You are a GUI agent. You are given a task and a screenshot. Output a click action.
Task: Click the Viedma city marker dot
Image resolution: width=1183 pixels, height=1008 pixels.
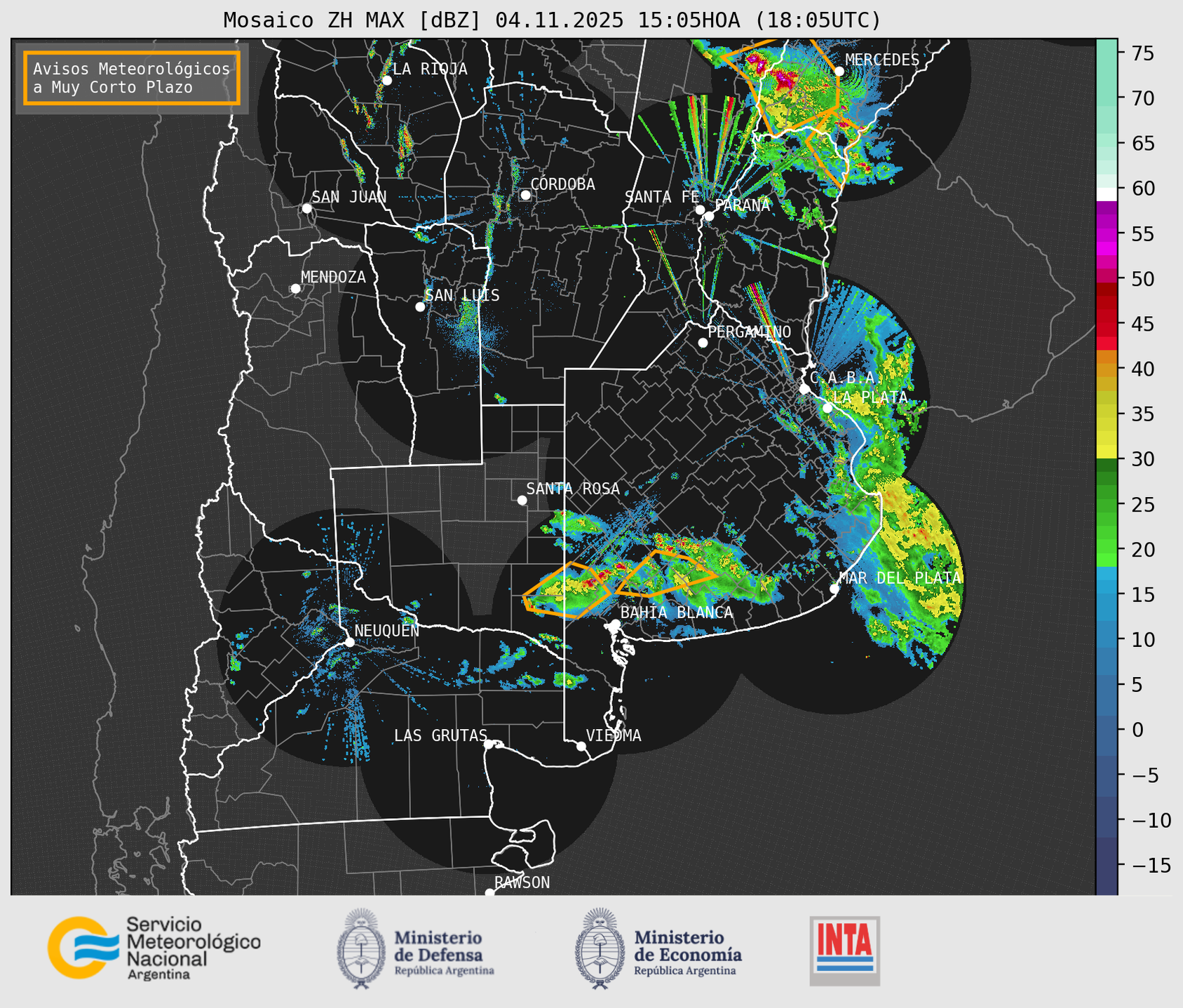(581, 746)
